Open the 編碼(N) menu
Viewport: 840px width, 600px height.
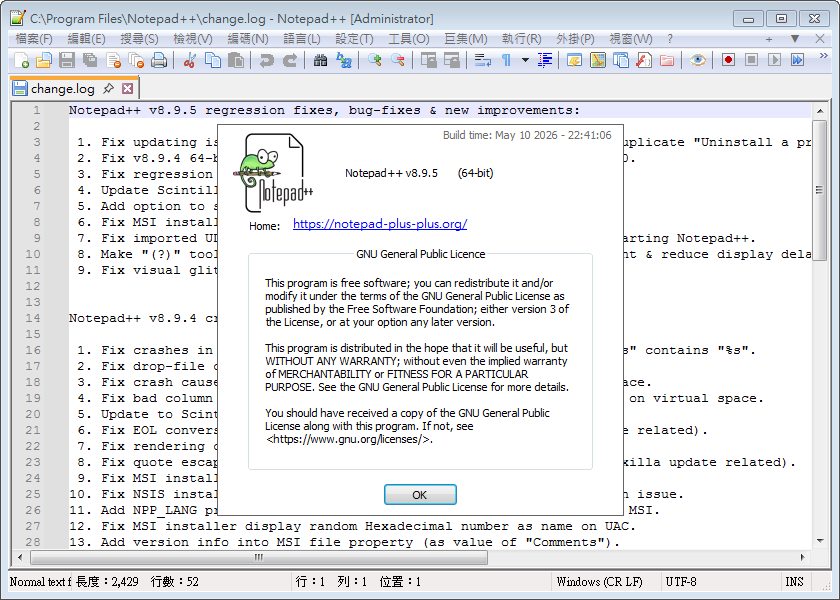click(248, 39)
